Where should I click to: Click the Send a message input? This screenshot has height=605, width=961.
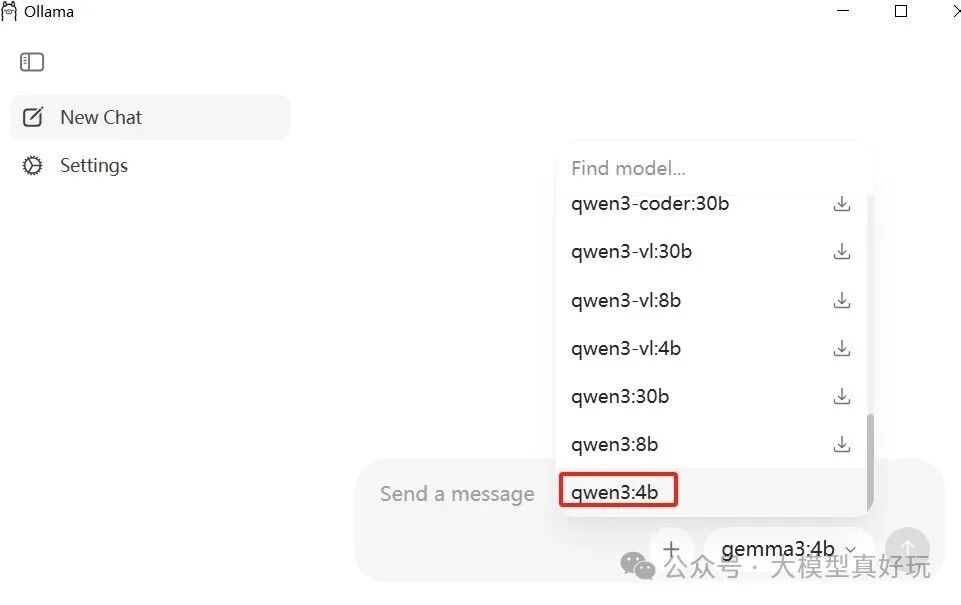tap(457, 493)
